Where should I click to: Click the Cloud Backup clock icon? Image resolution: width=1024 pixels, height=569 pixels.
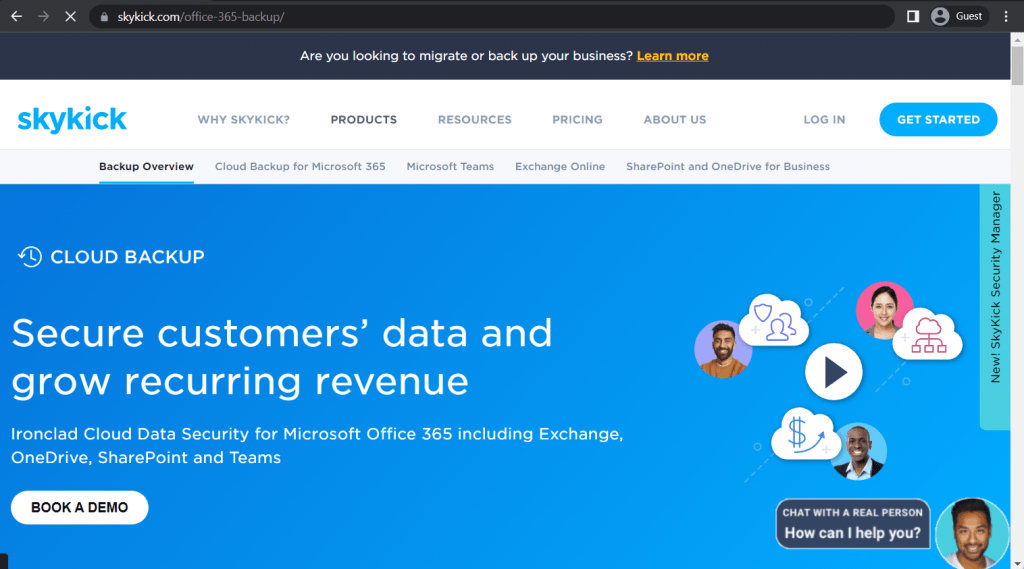coord(29,257)
